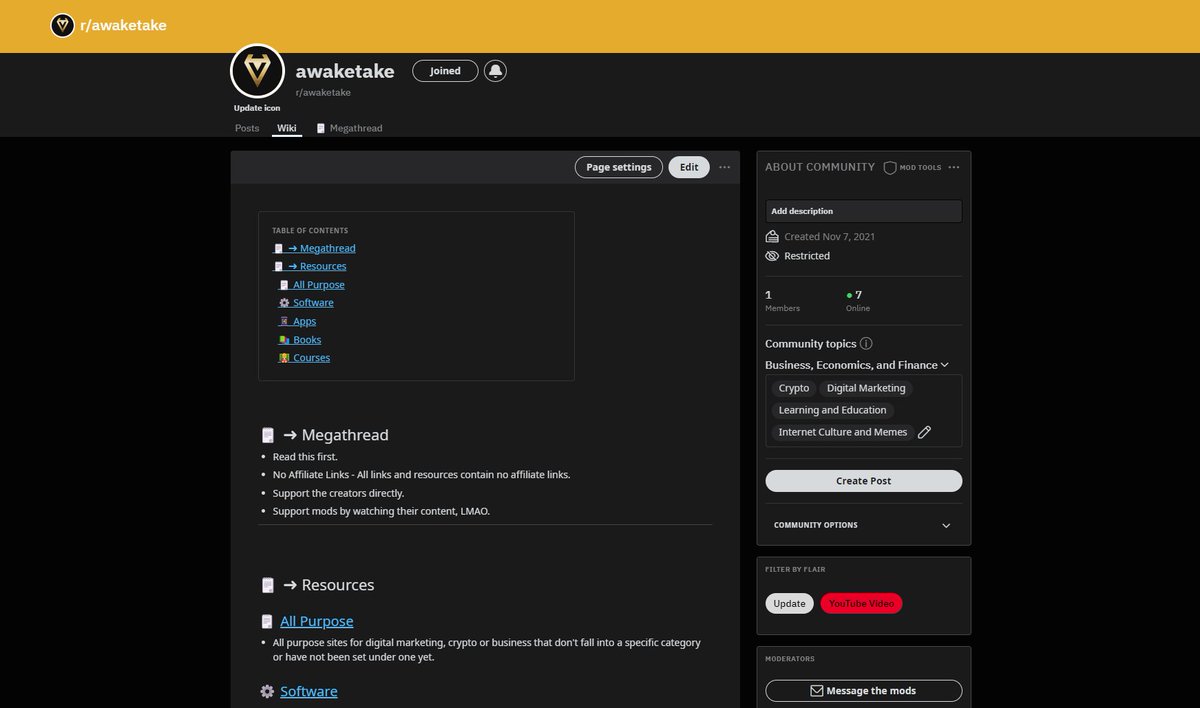Edit community topics with pencil icon
The width and height of the screenshot is (1200, 708).
coord(924,432)
